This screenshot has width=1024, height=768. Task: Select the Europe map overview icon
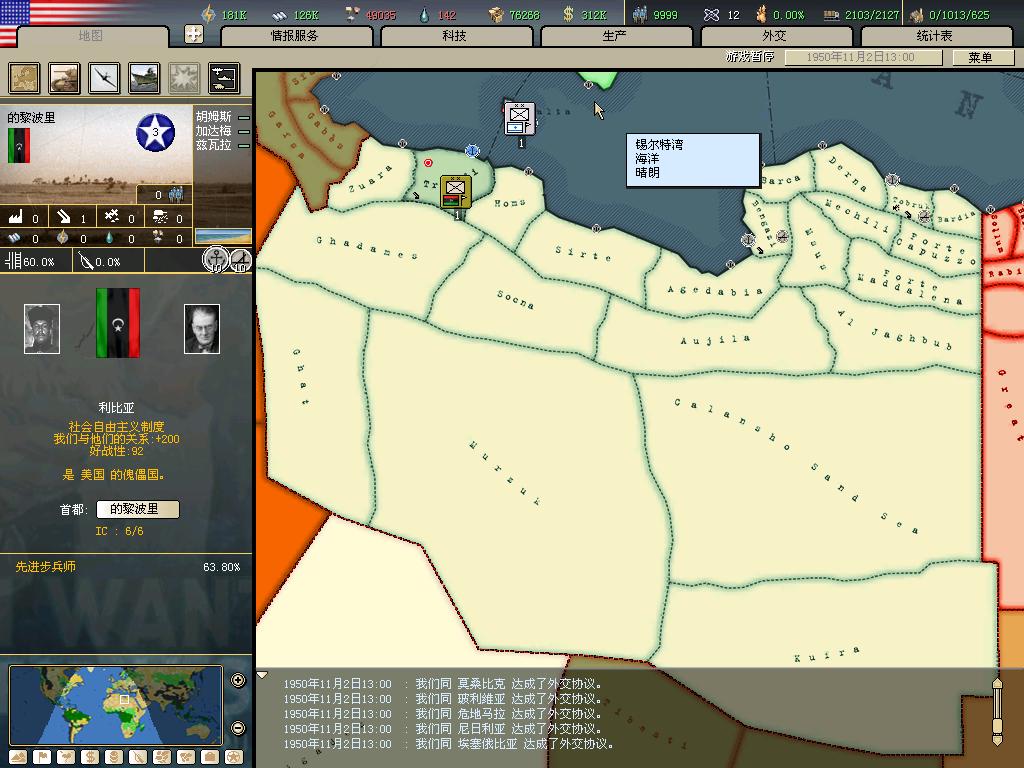tap(24, 78)
